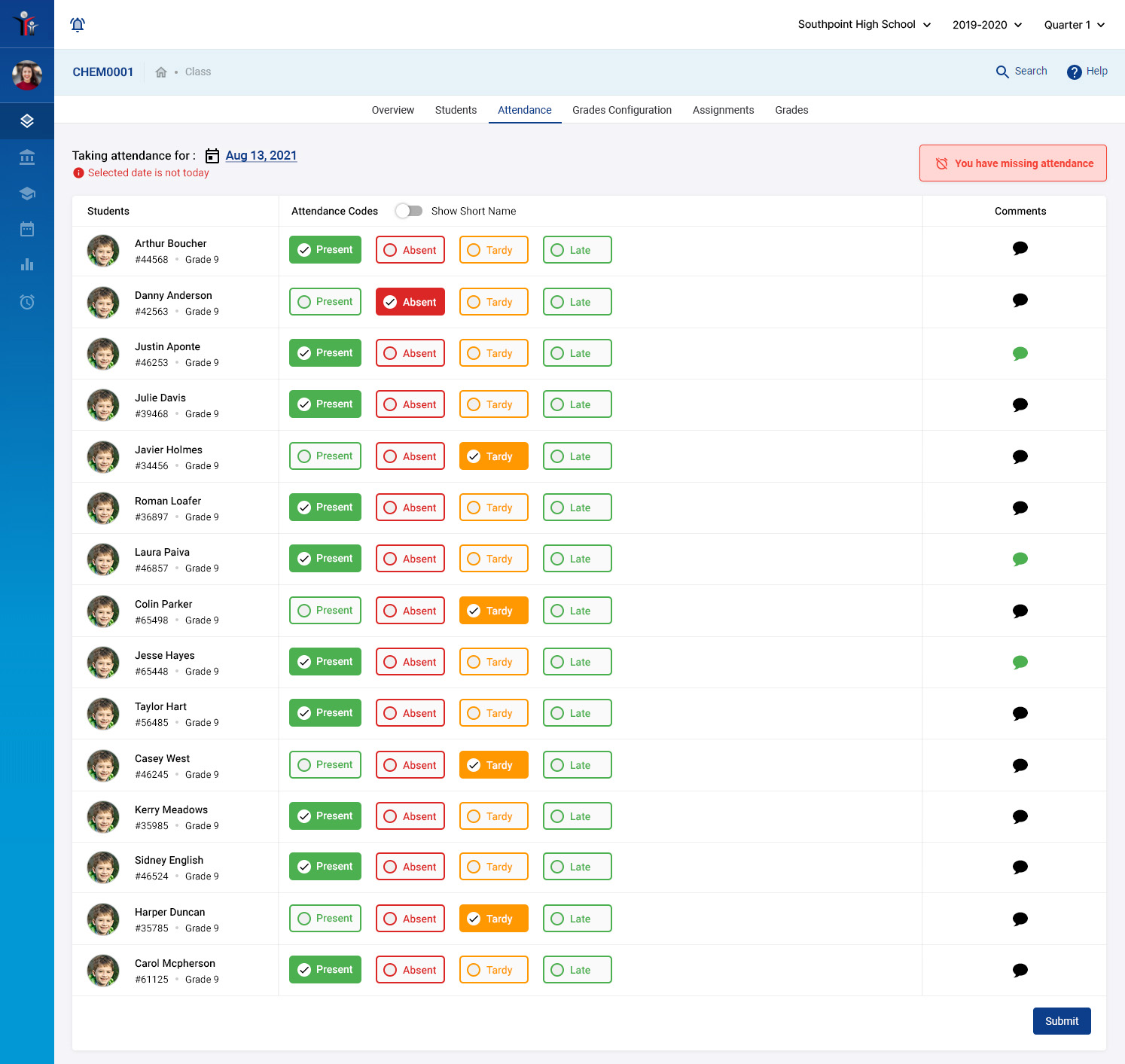Open the 2019-2020 school year dropdown
Viewport: 1125px width, 1064px height.
pyautogui.click(x=986, y=24)
